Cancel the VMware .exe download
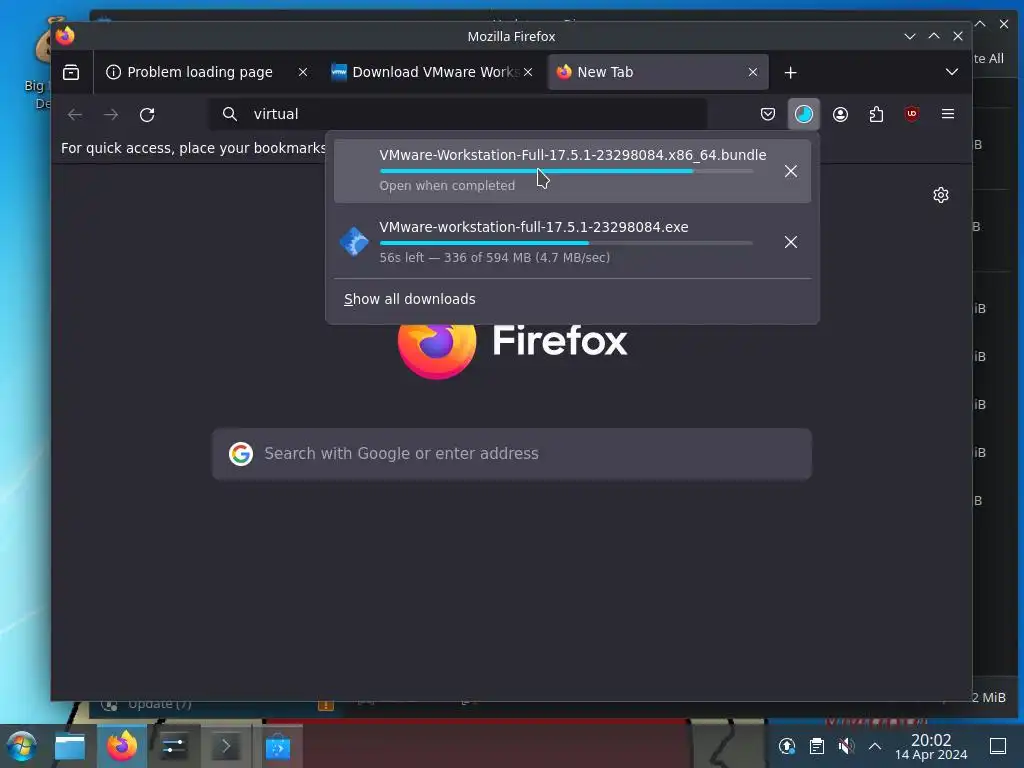The height and width of the screenshot is (768, 1024). pyautogui.click(x=790, y=242)
